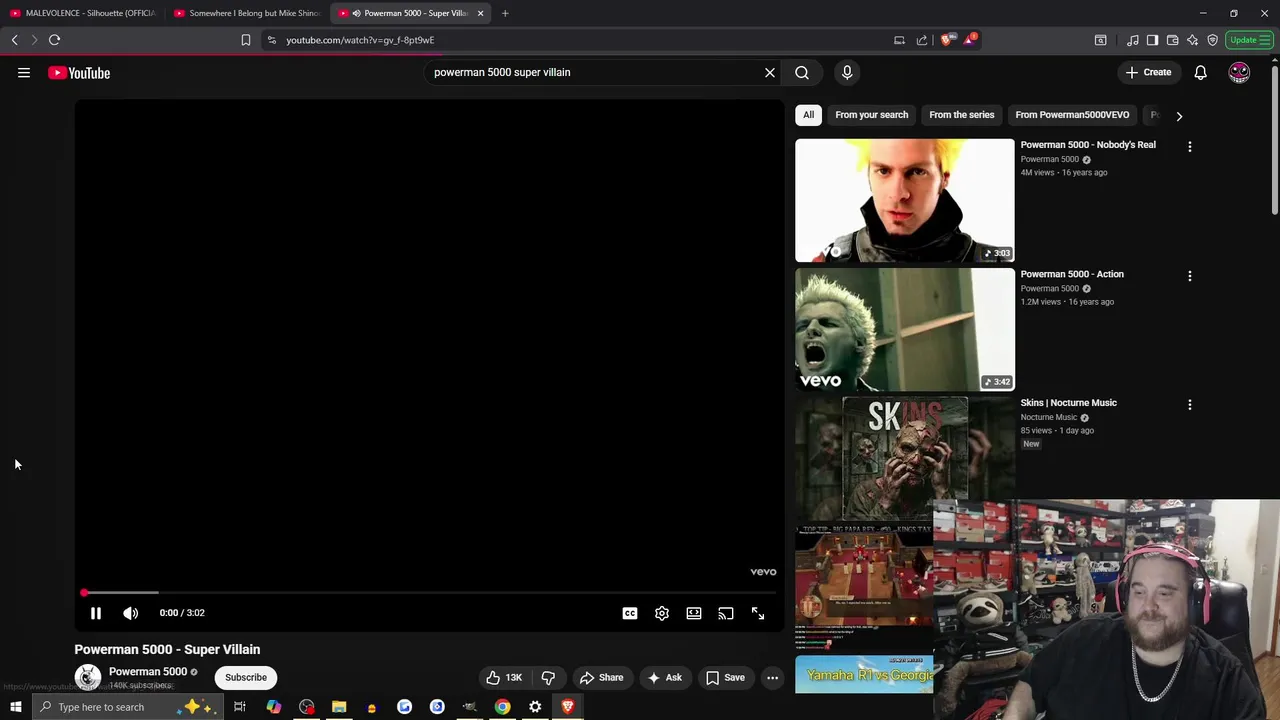Image resolution: width=1280 pixels, height=720 pixels.
Task: Dislike the Super Villain video
Action: (x=548, y=677)
